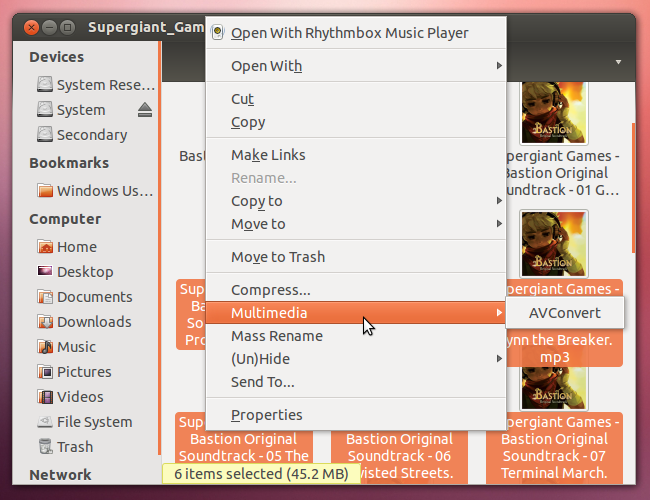Image resolution: width=650 pixels, height=500 pixels.
Task: Go to Pictures in sidebar
Action: click(x=84, y=372)
